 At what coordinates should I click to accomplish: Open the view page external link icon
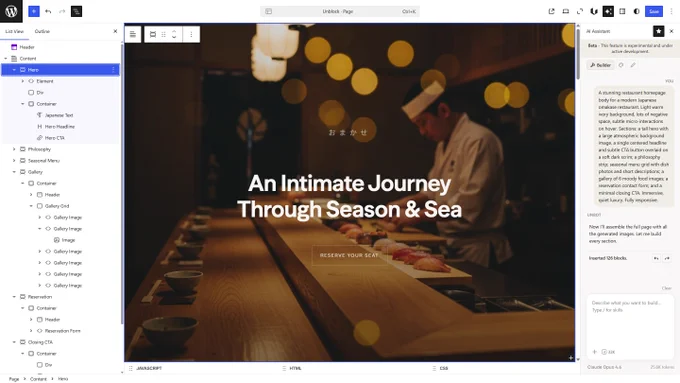(x=552, y=11)
